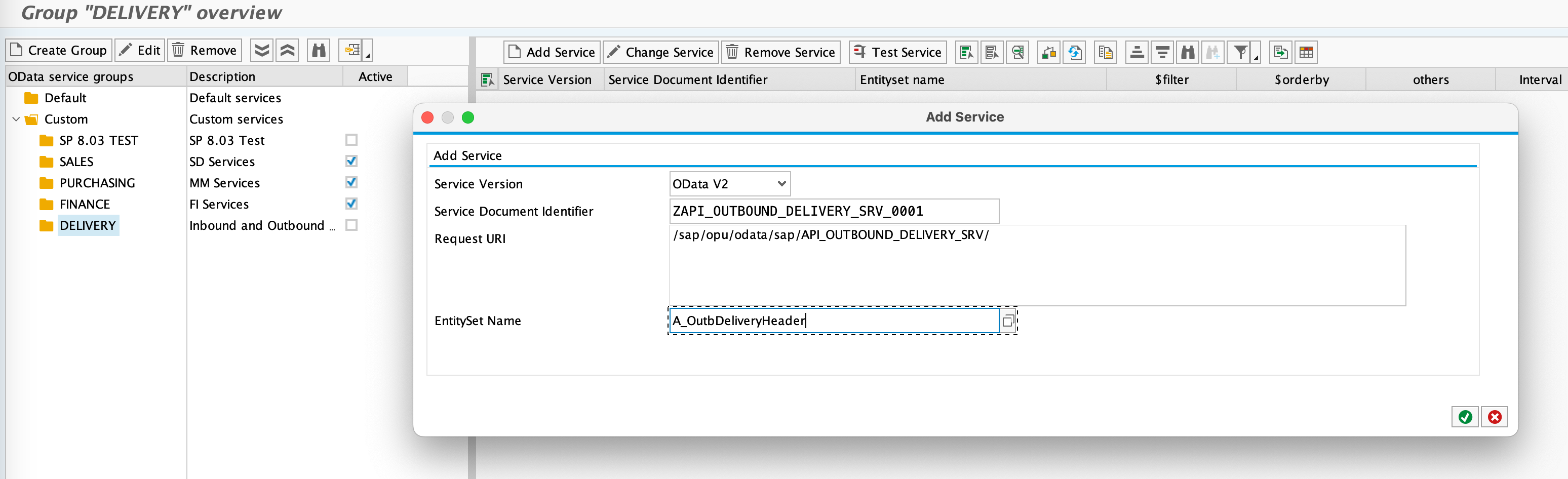The height and width of the screenshot is (479, 1568).
Task: Open the Service Version OData V2 dropdown
Action: tap(781, 184)
